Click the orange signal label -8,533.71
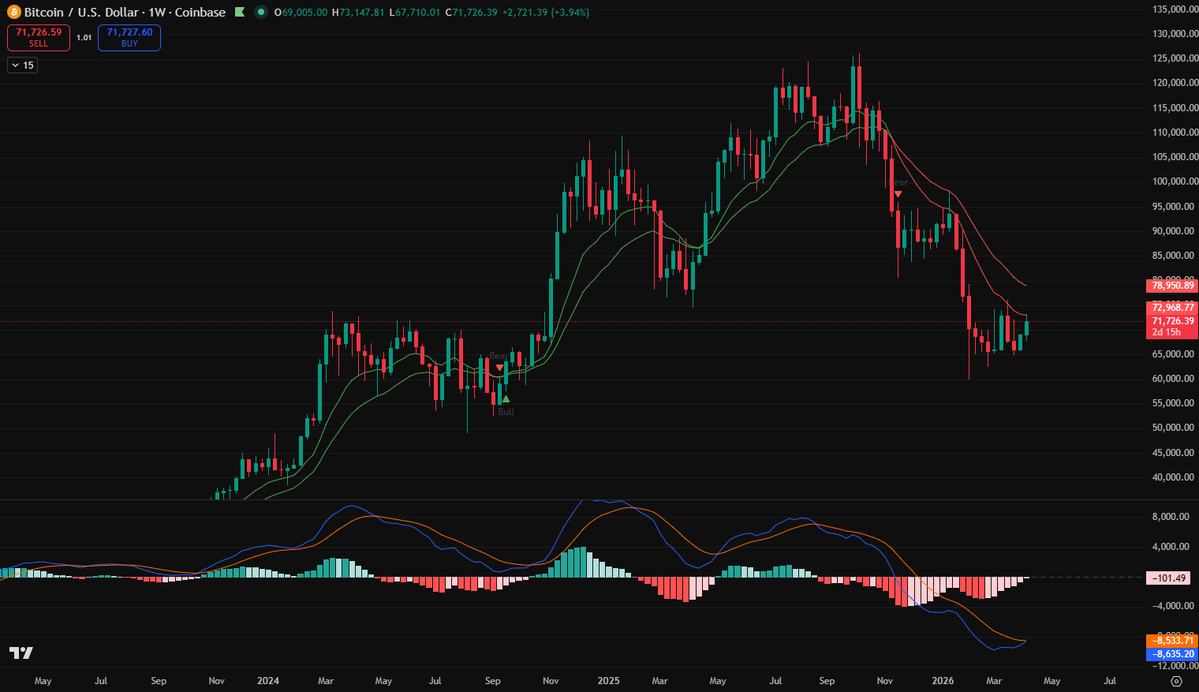1199x692 pixels. (x=1172, y=641)
